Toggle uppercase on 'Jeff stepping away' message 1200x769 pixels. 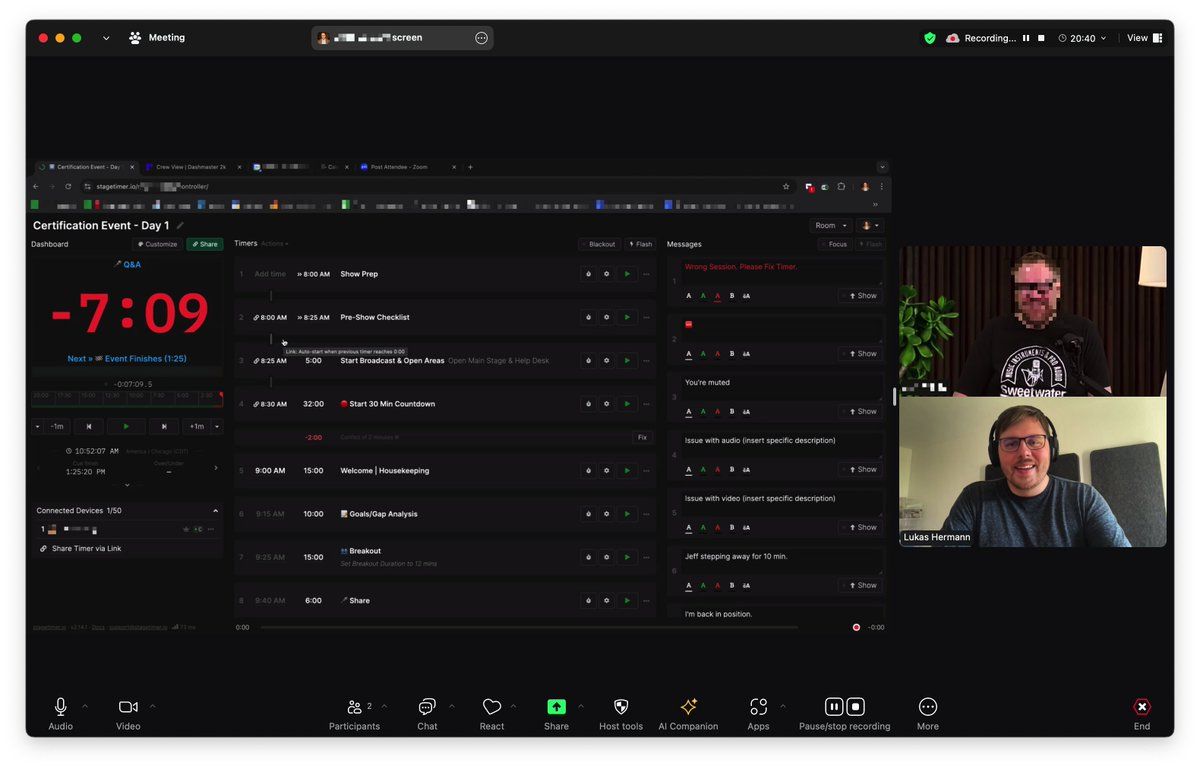(747, 585)
